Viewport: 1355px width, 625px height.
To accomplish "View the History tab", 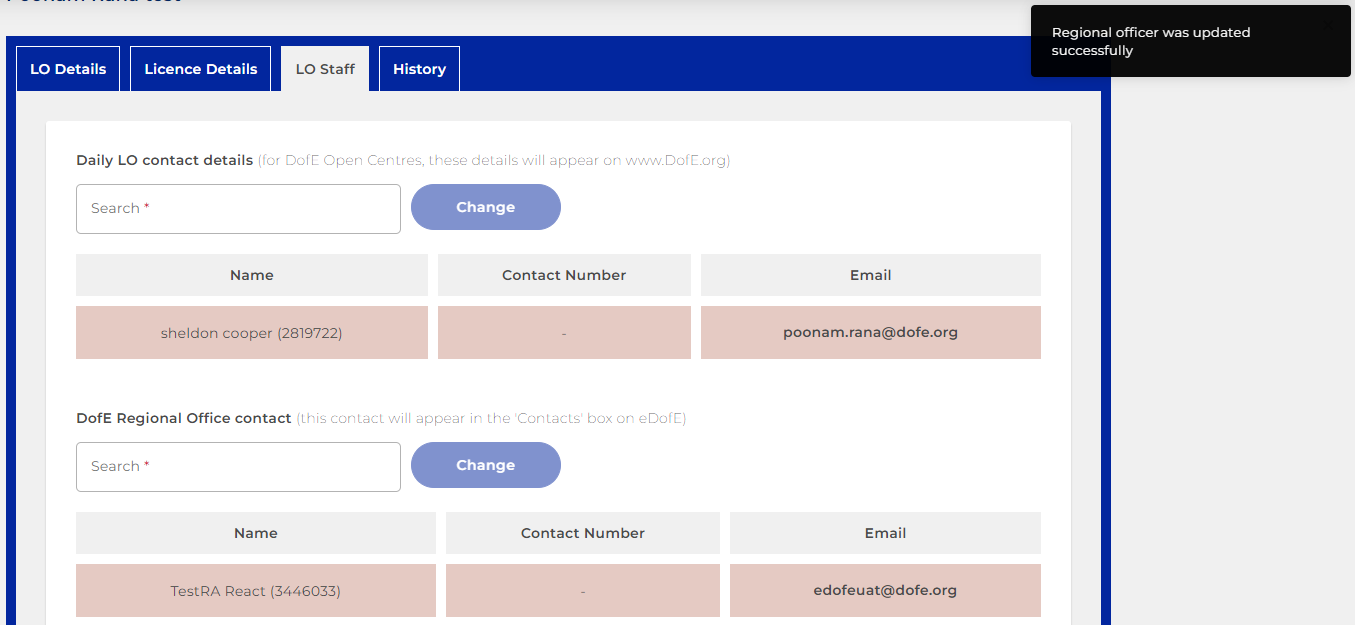I will [419, 69].
